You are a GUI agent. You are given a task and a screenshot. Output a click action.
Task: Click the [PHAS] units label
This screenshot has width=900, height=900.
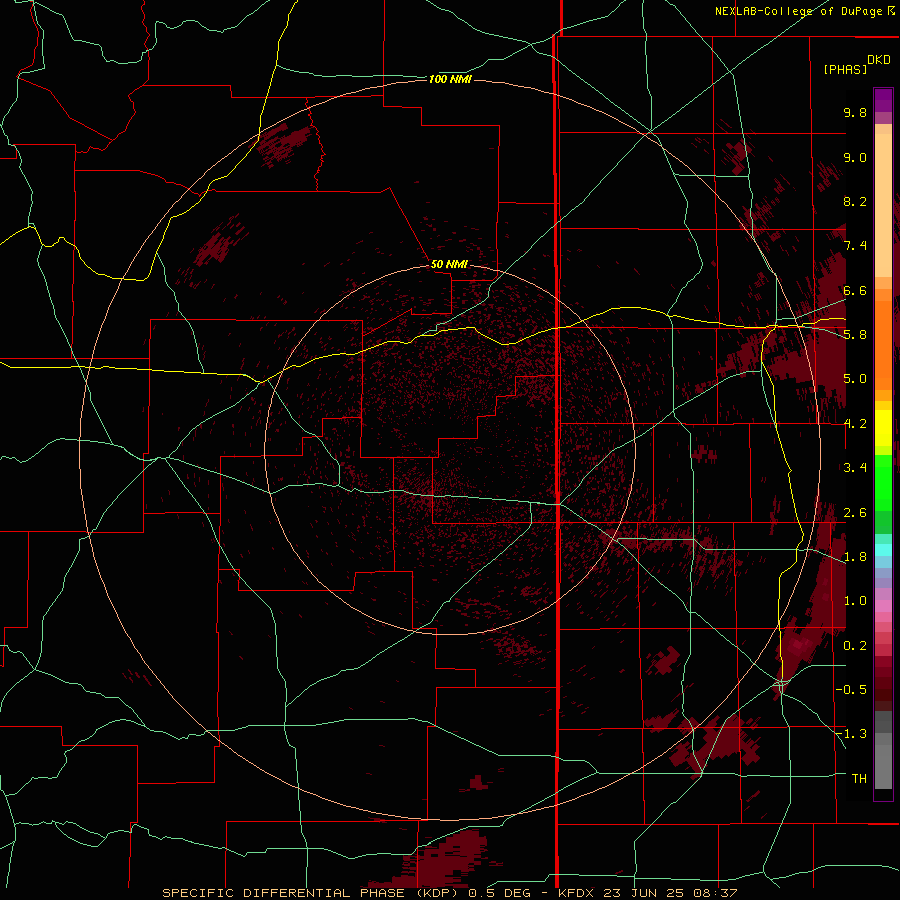tap(845, 69)
